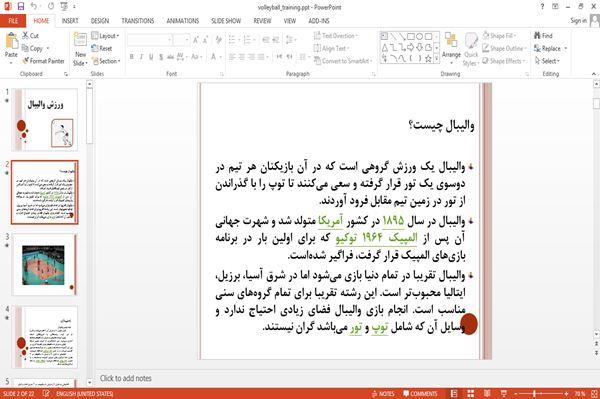The width and height of the screenshot is (600, 399).
Task: Open the Font name combo box
Action: pos(149,40)
